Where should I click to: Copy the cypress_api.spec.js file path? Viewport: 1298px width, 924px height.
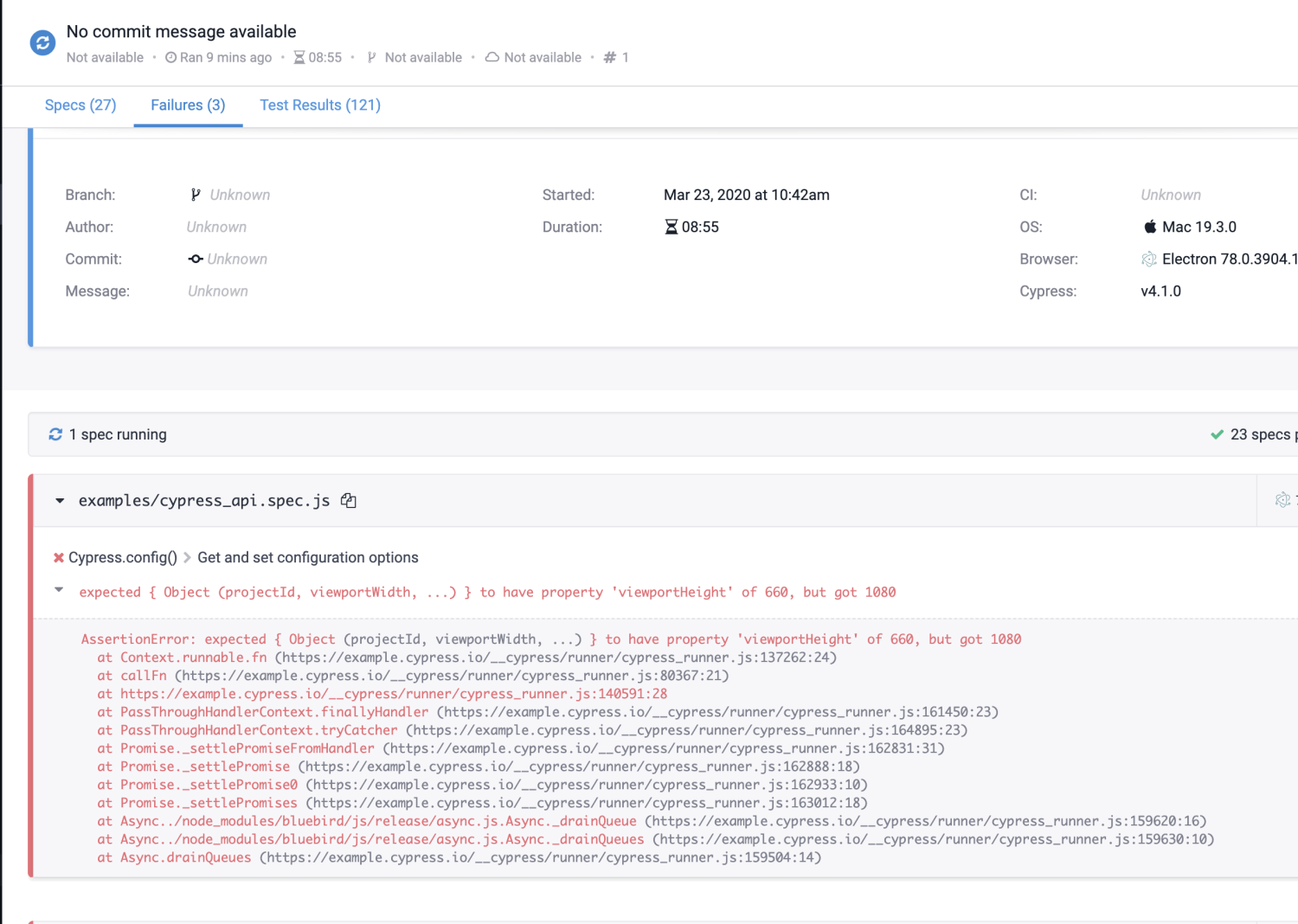(x=349, y=501)
